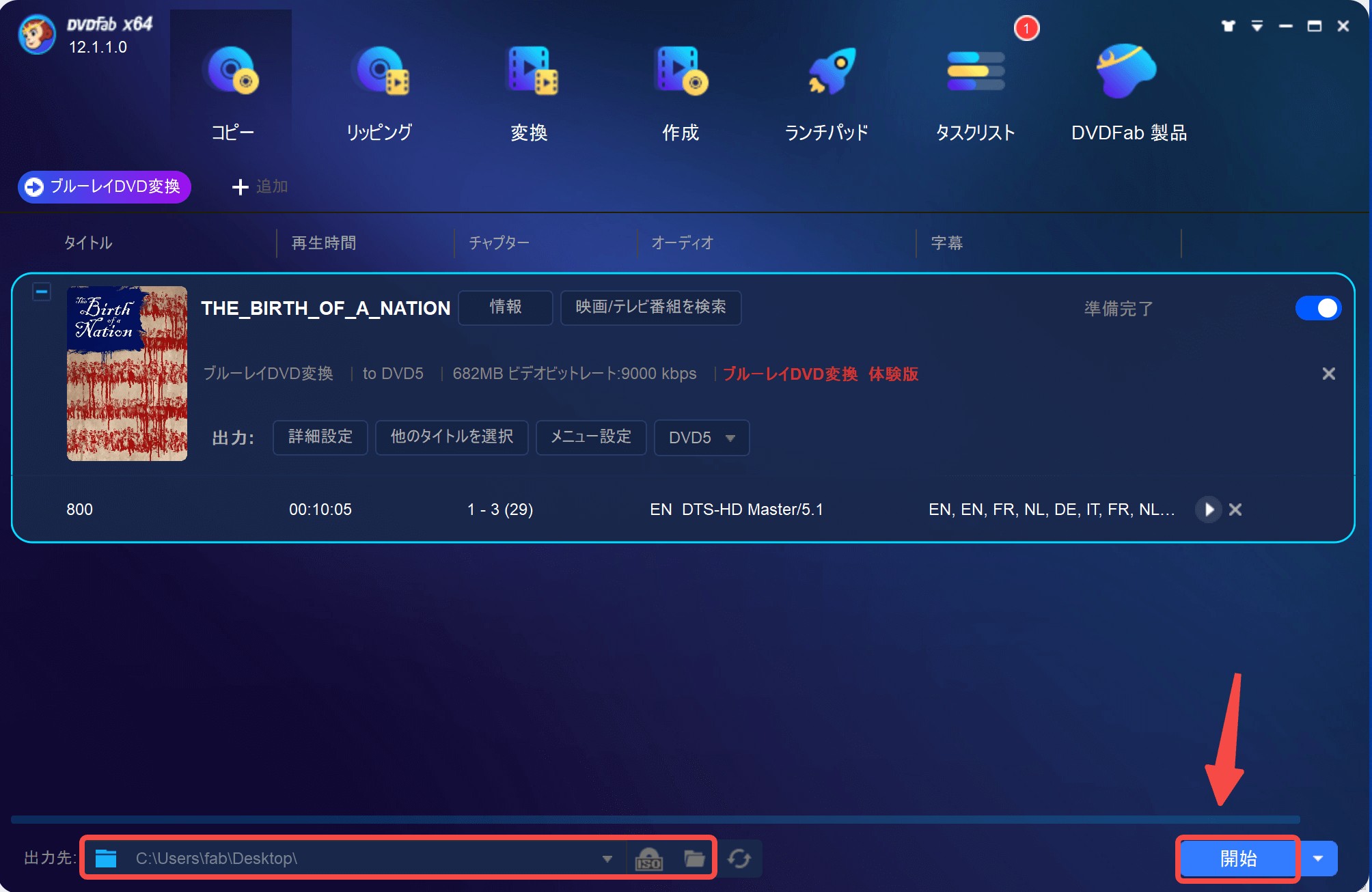The width and height of the screenshot is (1372, 892).
Task: Toggle the task enable switch off
Action: point(1318,308)
